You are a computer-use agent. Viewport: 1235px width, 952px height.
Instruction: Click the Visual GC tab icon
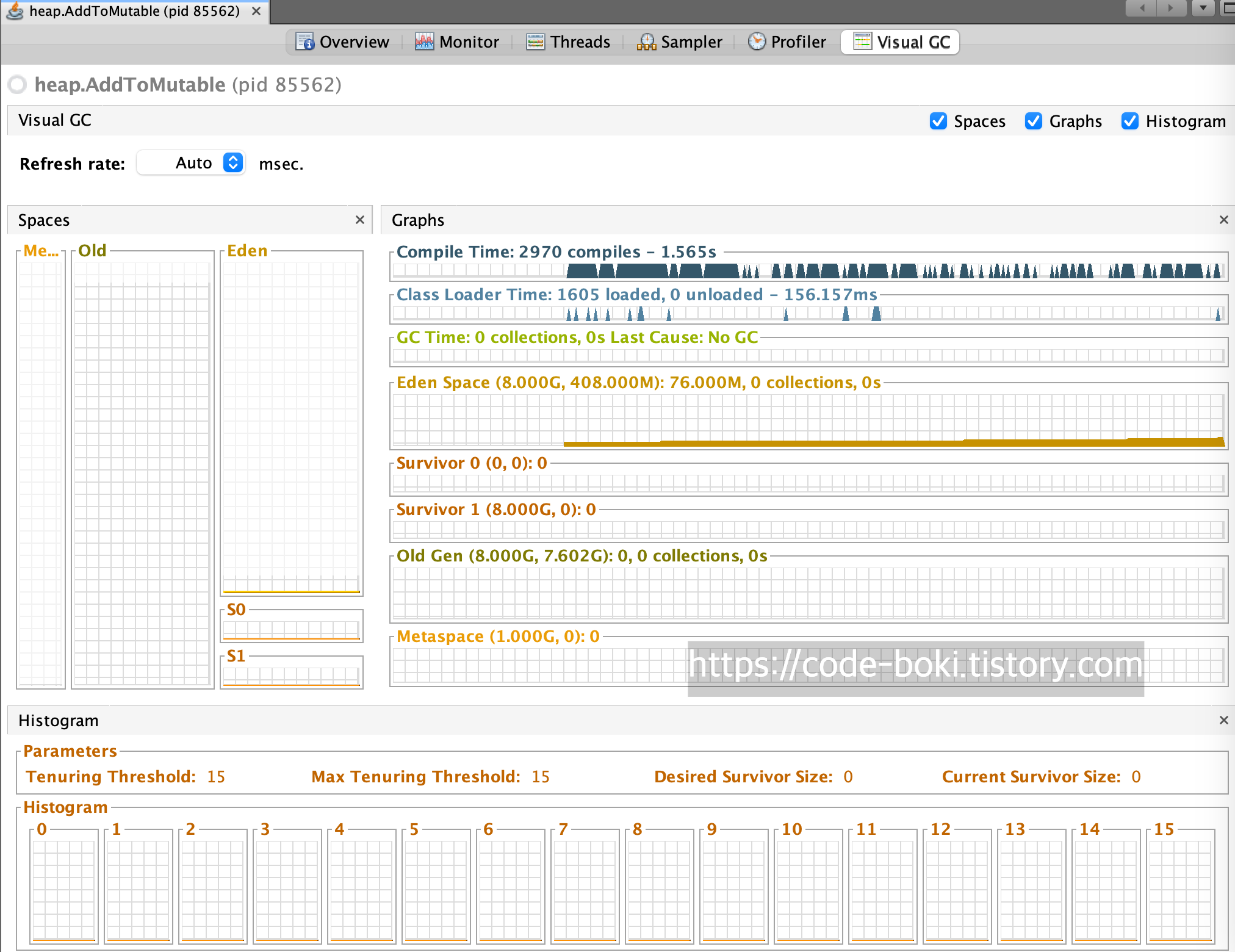point(862,41)
